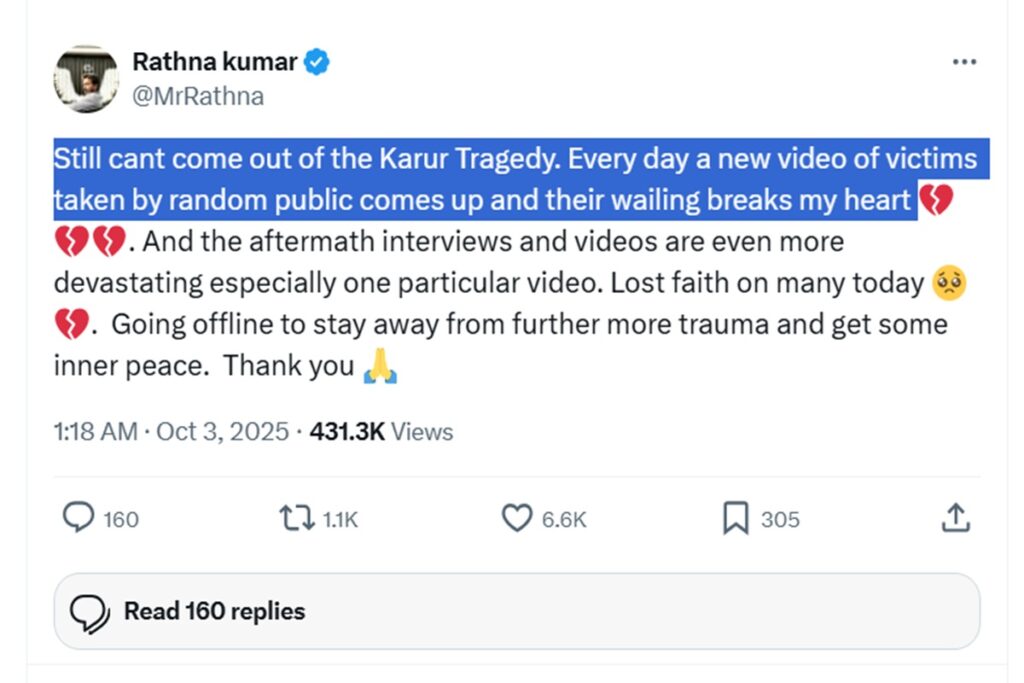
Task: Click the blue verified badge
Action: click(x=317, y=62)
